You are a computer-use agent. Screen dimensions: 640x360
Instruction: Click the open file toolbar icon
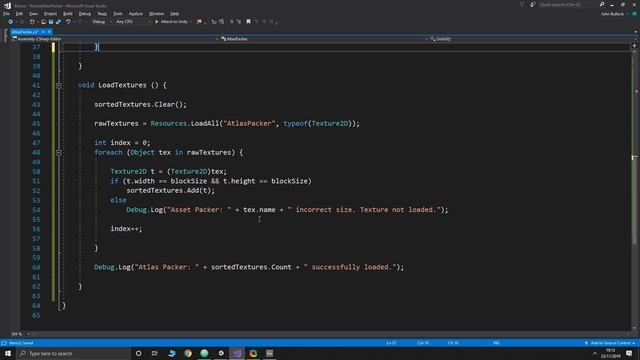[x=43, y=22]
